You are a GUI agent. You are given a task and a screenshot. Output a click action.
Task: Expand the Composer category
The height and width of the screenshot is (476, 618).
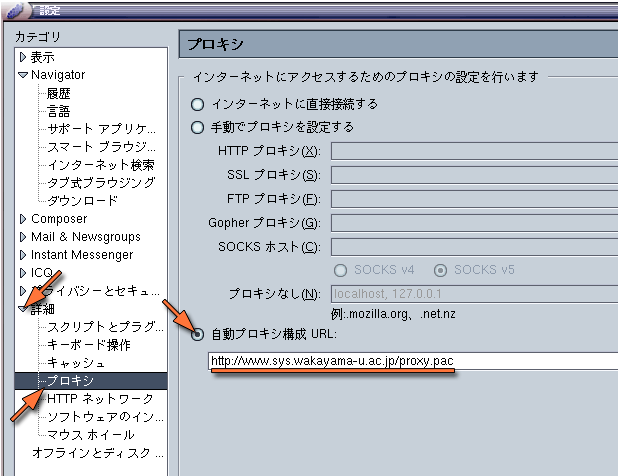[22, 219]
